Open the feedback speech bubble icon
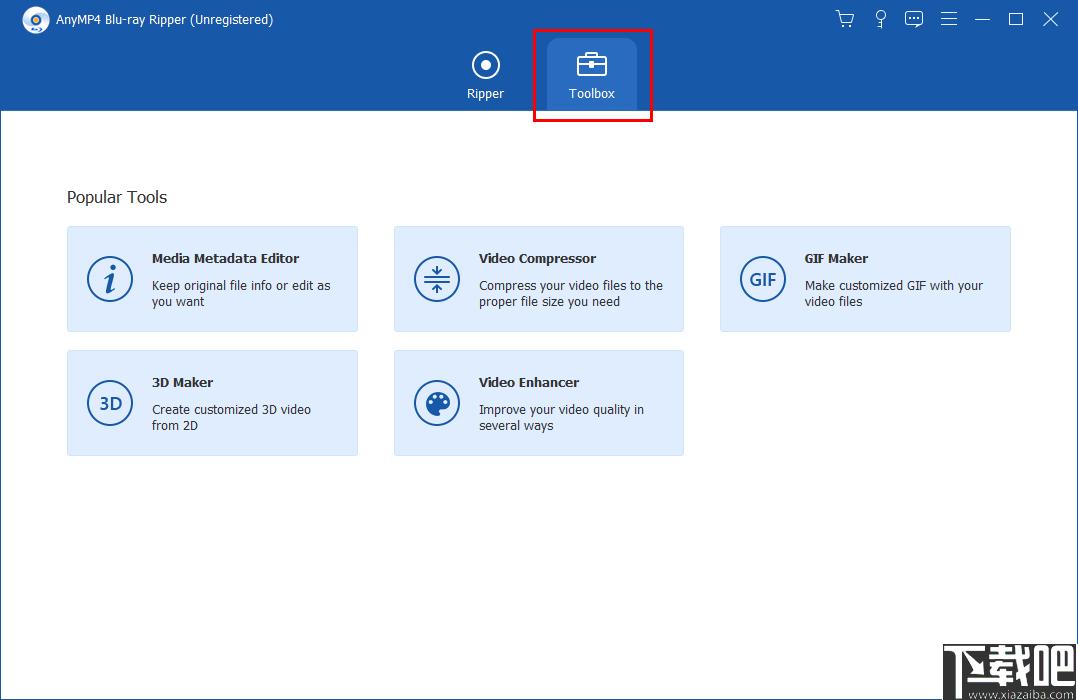 [914, 19]
